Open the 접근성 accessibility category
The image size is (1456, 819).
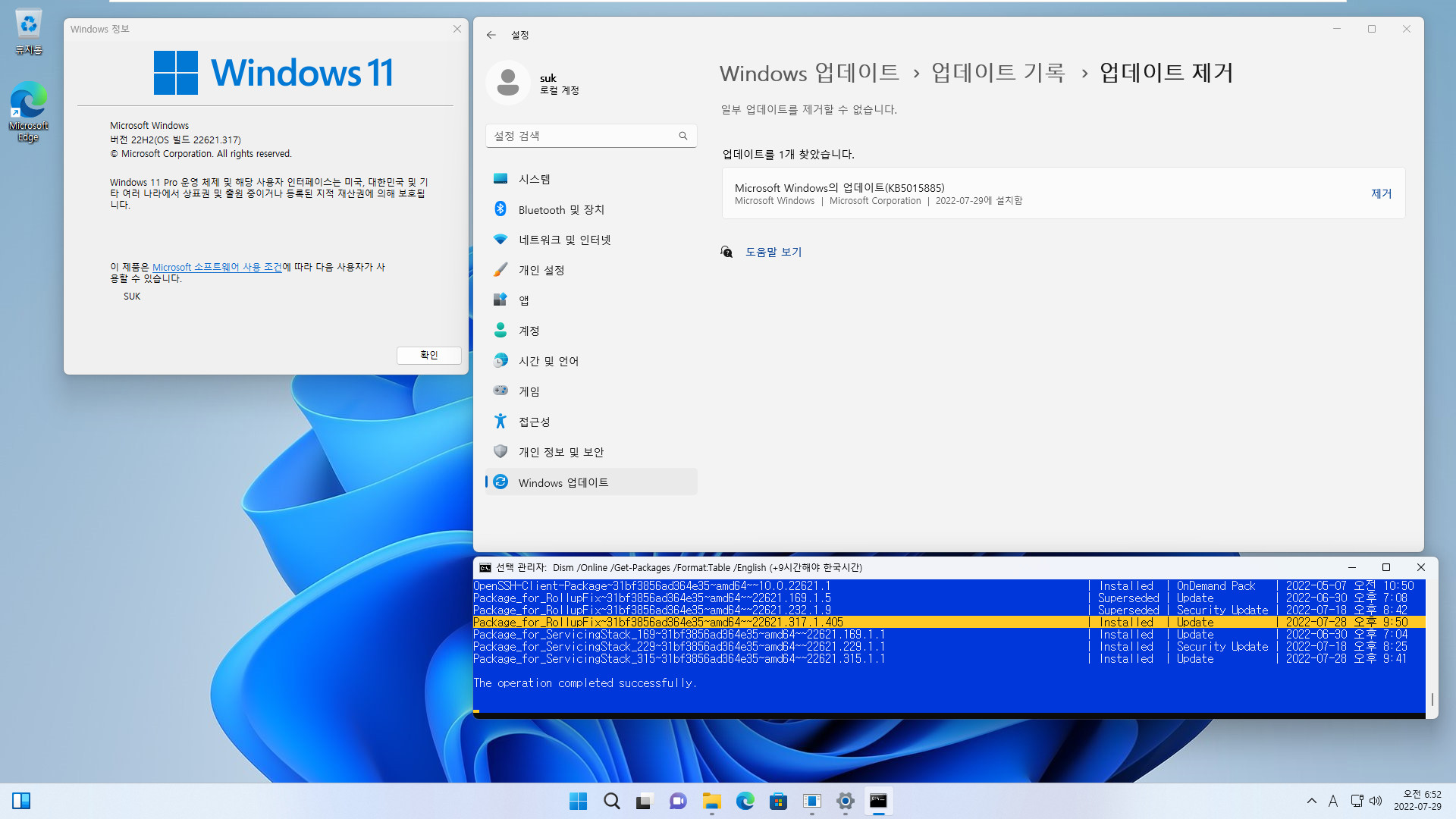tap(591, 422)
